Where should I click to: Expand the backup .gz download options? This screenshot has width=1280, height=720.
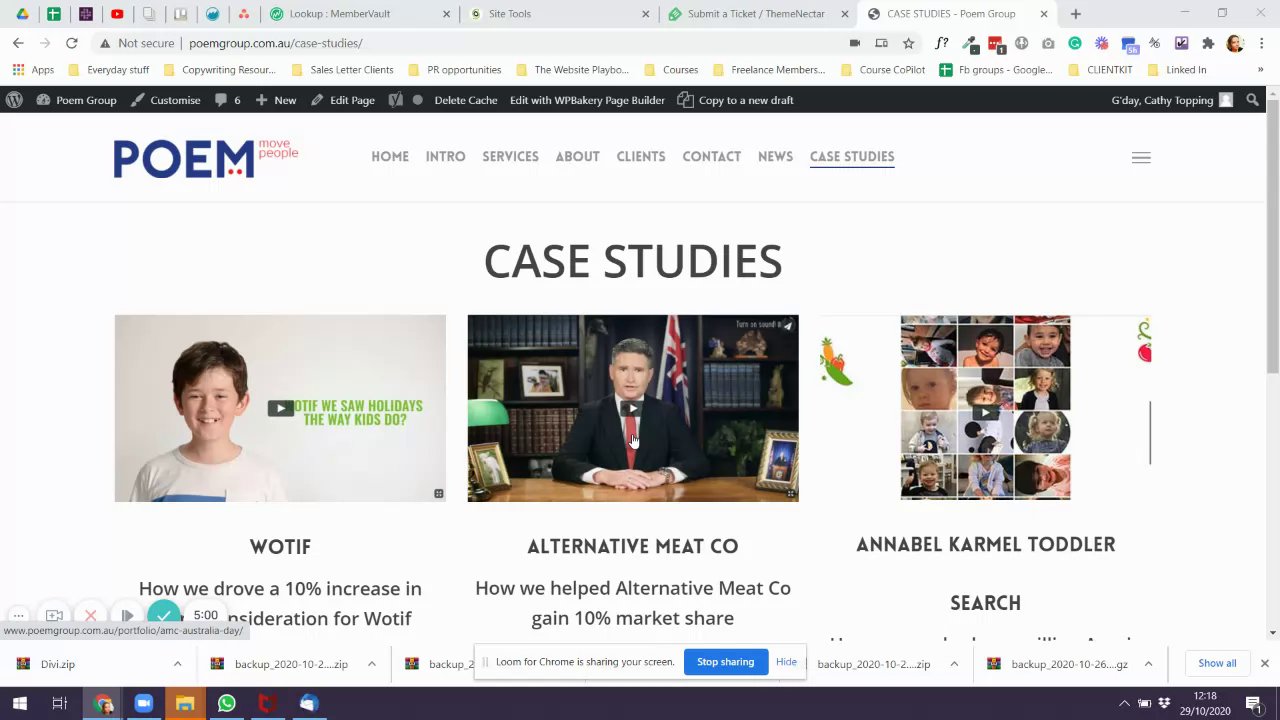pos(1148,664)
